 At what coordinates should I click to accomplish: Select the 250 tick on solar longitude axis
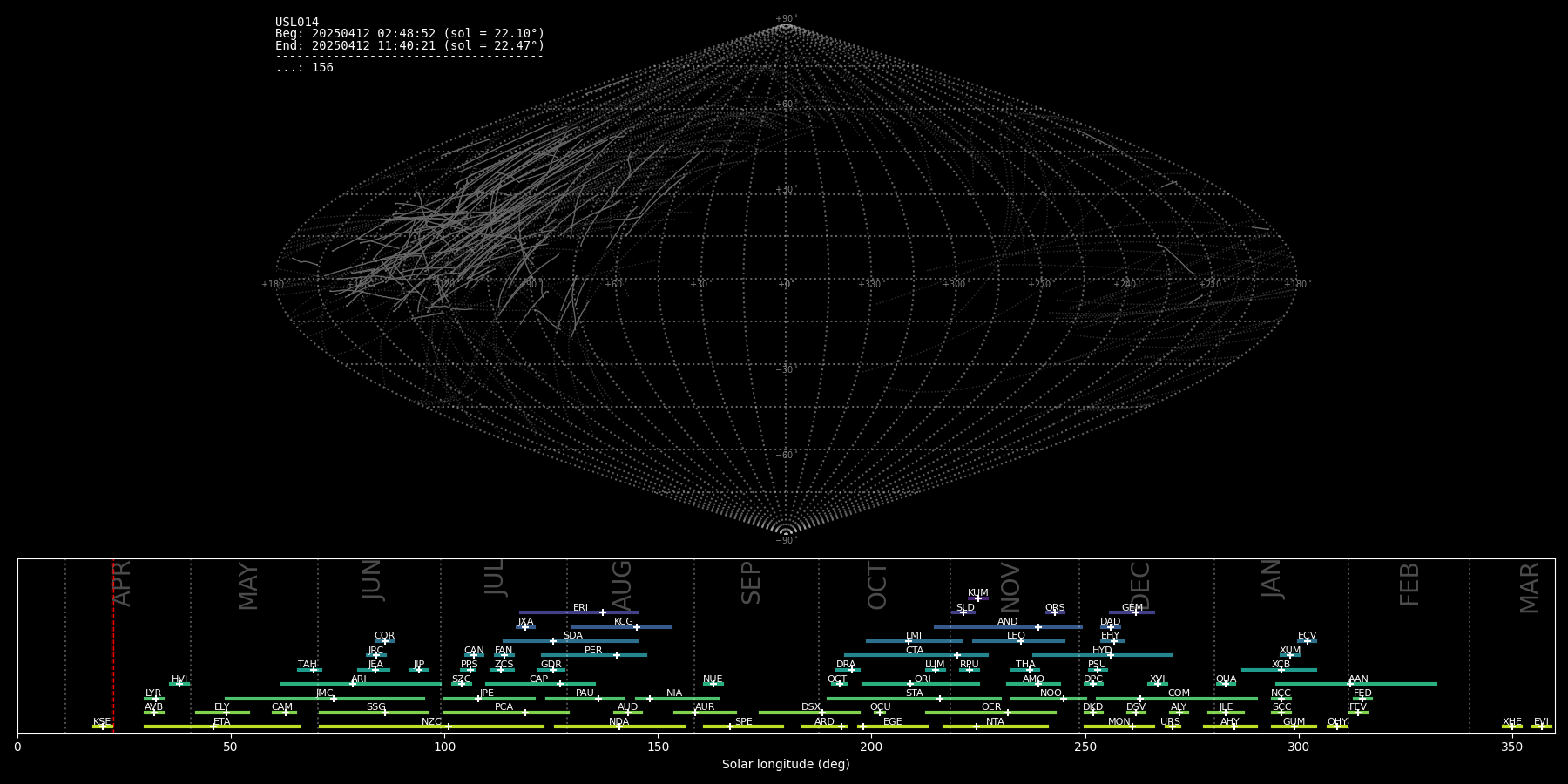[x=1085, y=747]
